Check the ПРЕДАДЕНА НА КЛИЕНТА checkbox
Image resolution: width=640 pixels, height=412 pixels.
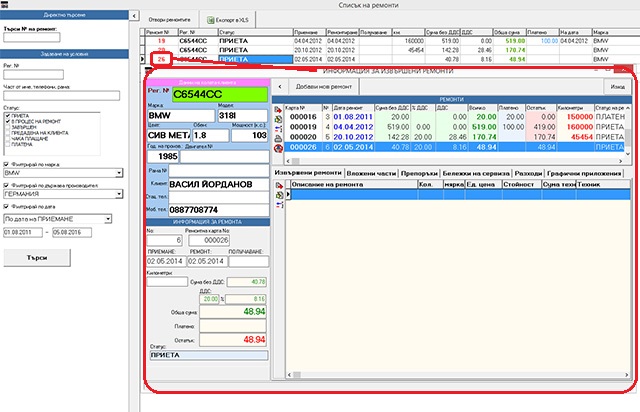coord(8,133)
